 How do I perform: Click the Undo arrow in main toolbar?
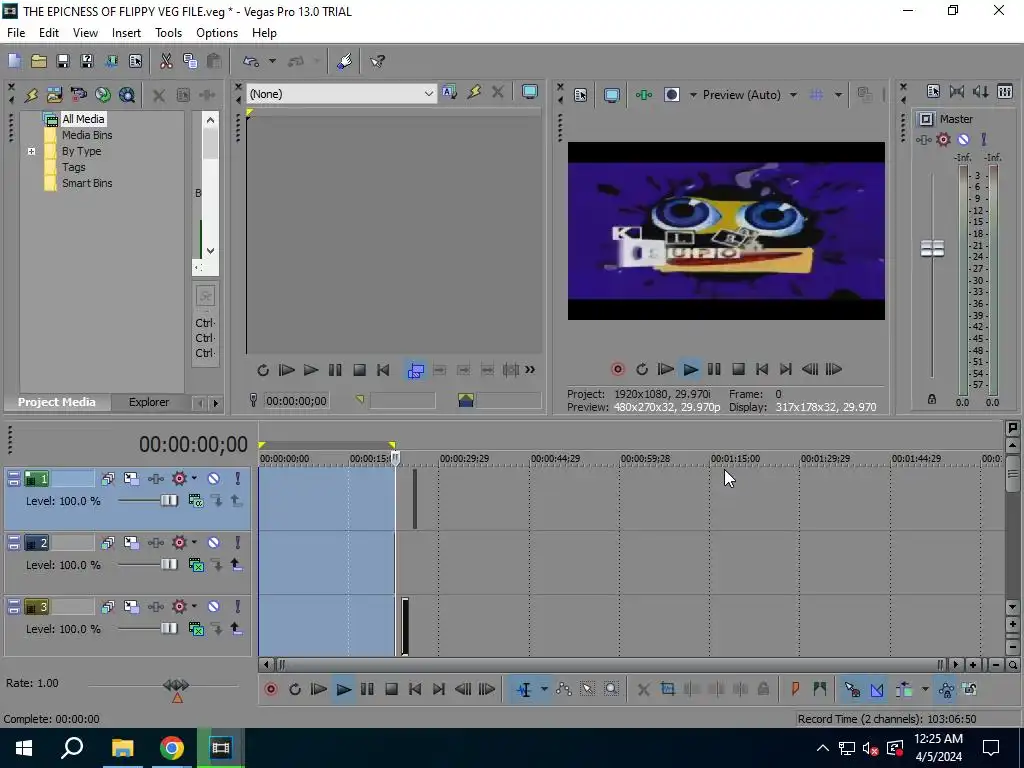pyautogui.click(x=251, y=61)
